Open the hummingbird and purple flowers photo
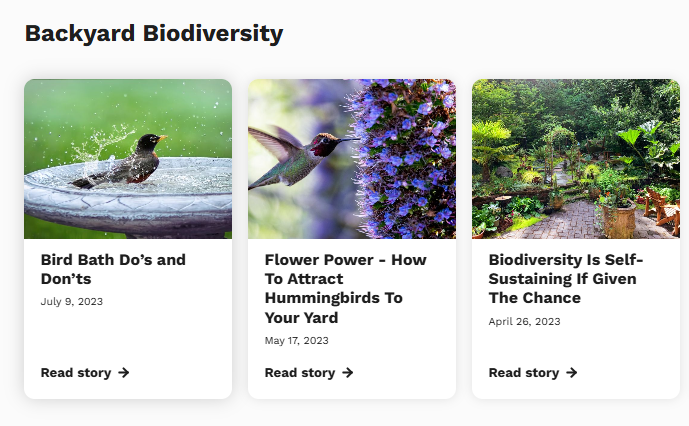 point(352,158)
